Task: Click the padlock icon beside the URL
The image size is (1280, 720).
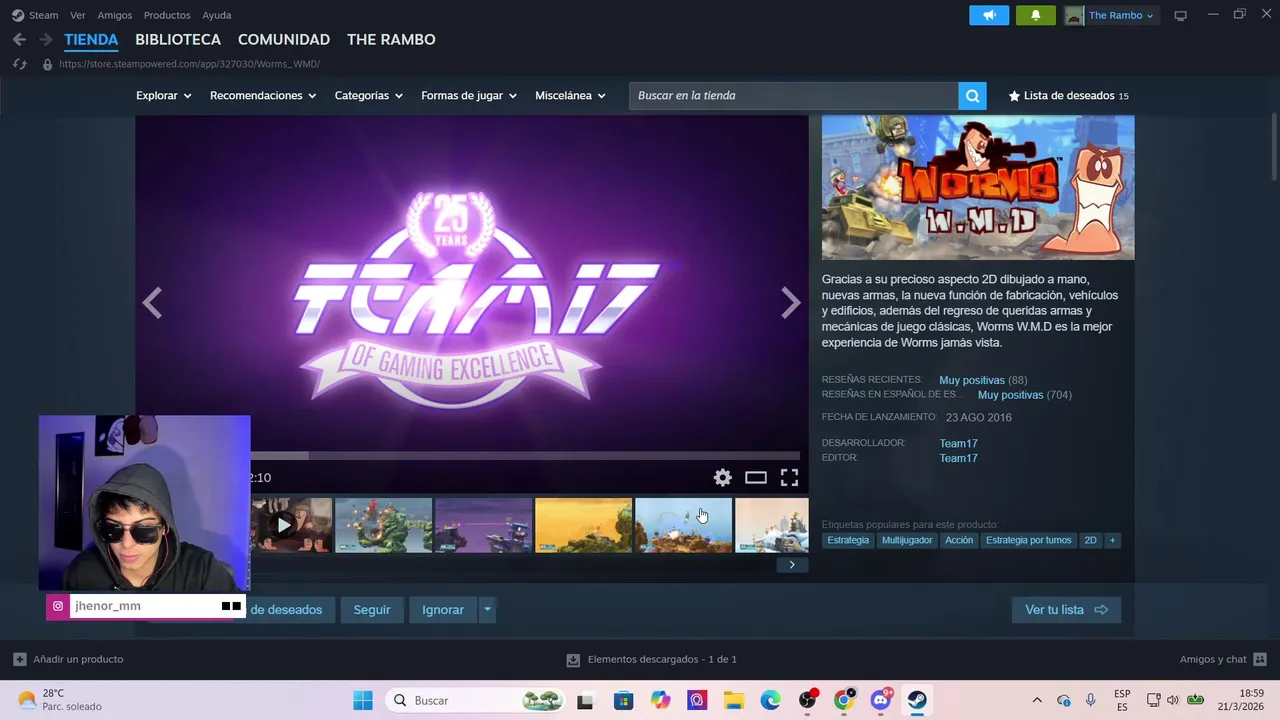Action: click(47, 64)
